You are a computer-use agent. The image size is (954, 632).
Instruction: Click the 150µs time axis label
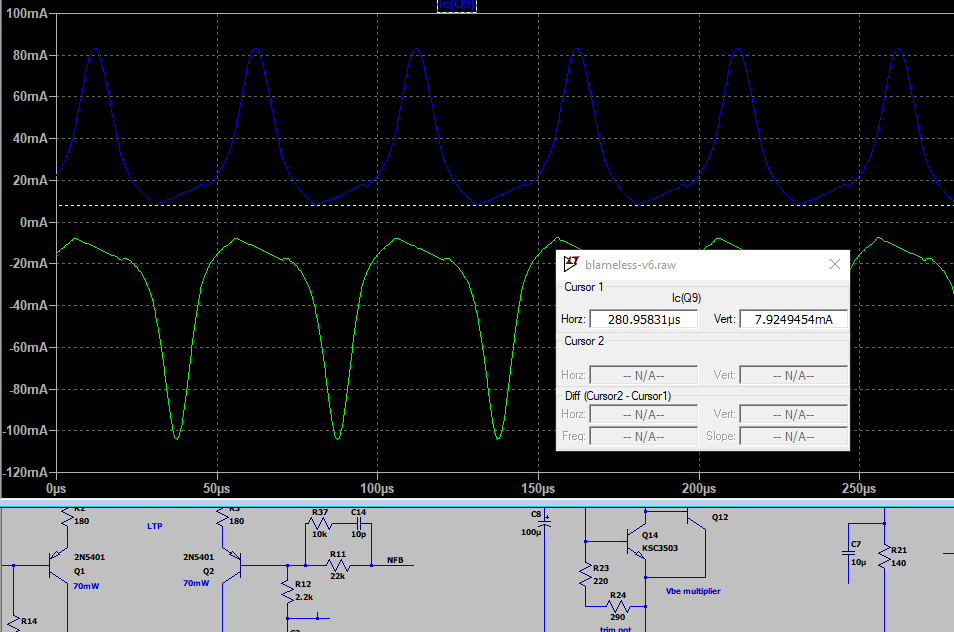pos(538,488)
